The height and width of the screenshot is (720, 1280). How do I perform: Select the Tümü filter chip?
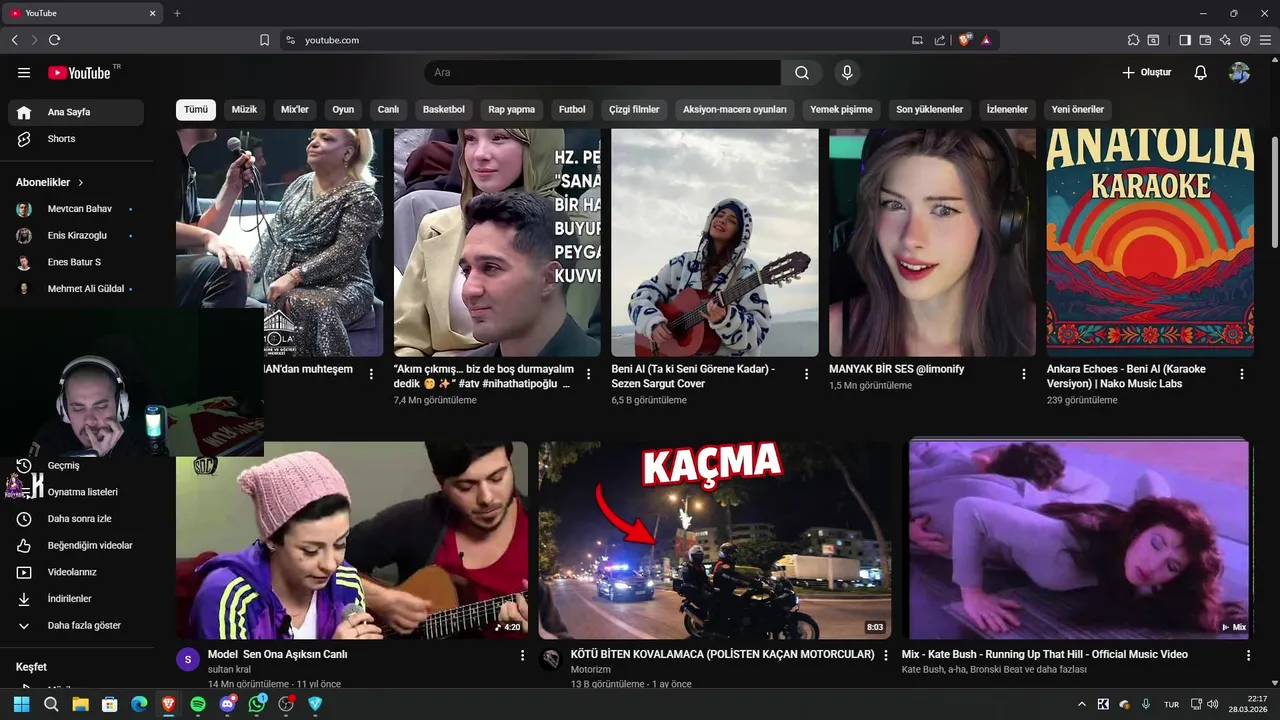click(x=196, y=109)
